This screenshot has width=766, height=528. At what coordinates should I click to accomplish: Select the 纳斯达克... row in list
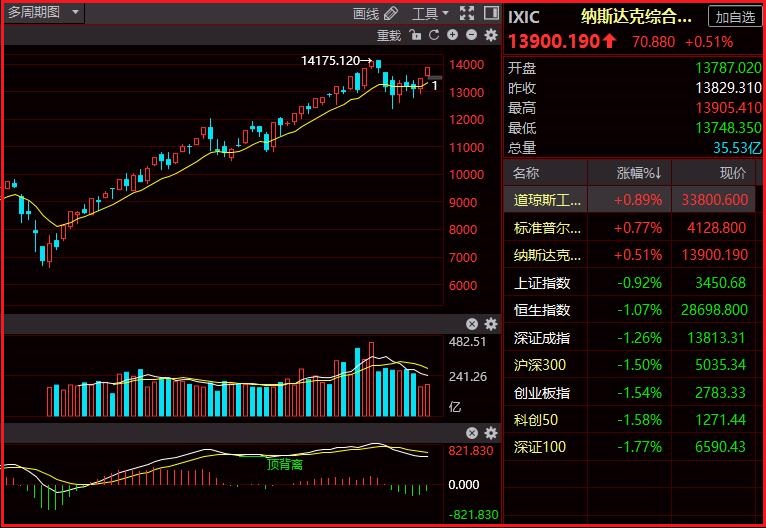click(x=630, y=254)
